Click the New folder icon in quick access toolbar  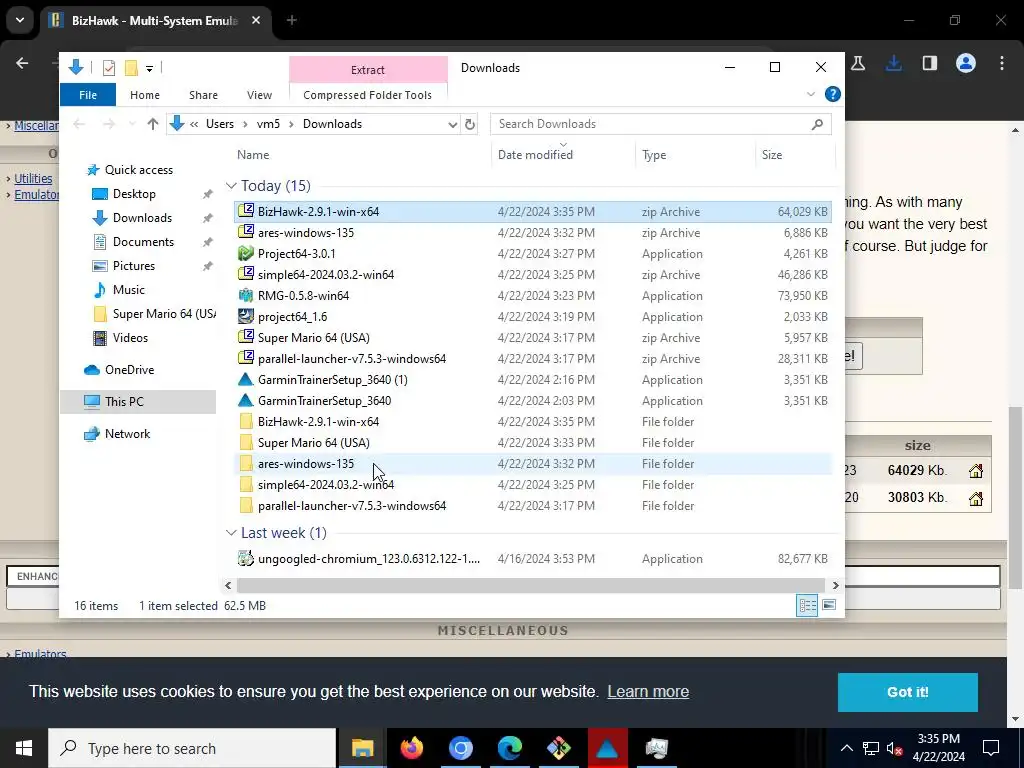click(131, 68)
